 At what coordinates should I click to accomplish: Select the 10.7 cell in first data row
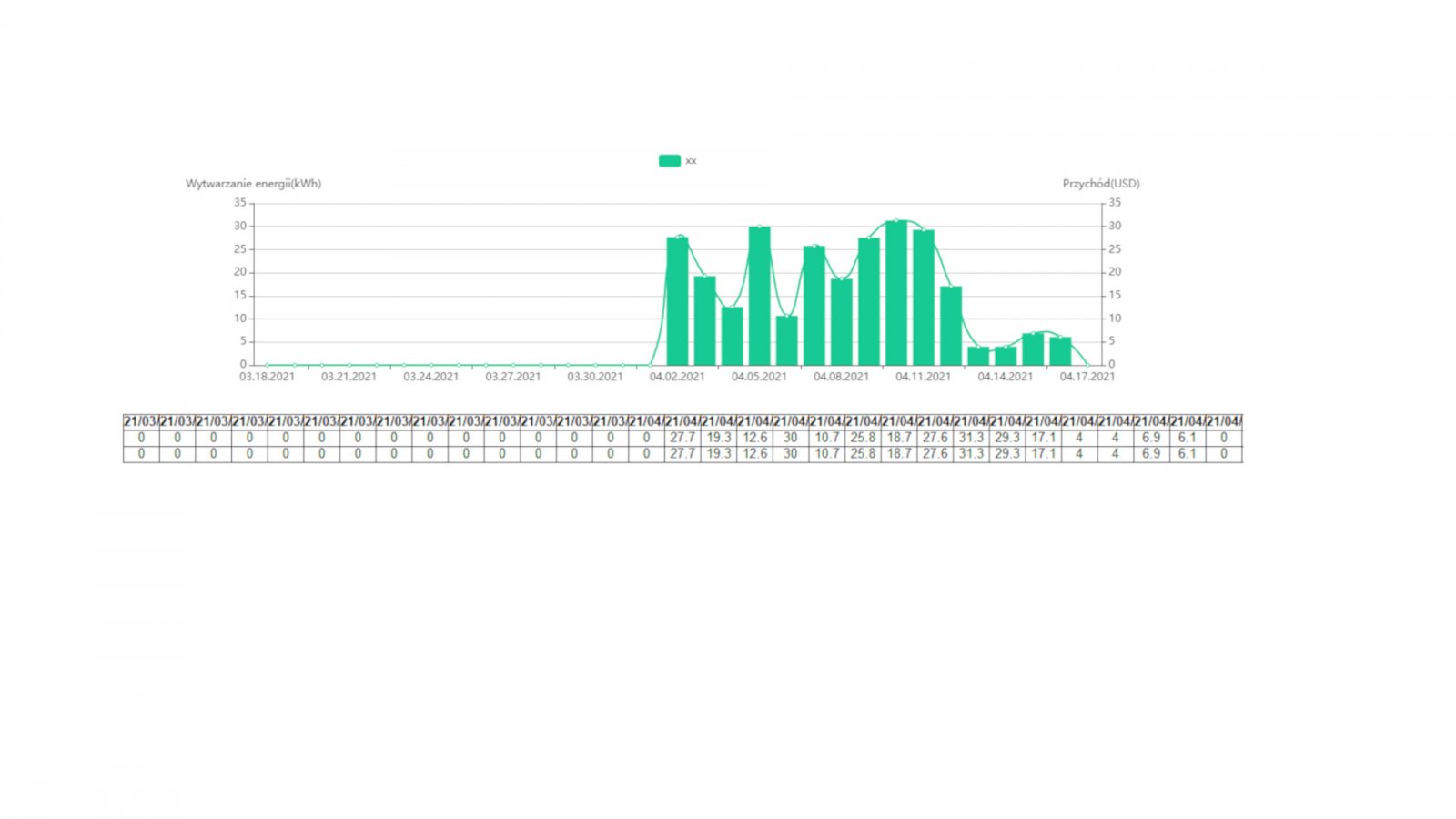coord(826,438)
